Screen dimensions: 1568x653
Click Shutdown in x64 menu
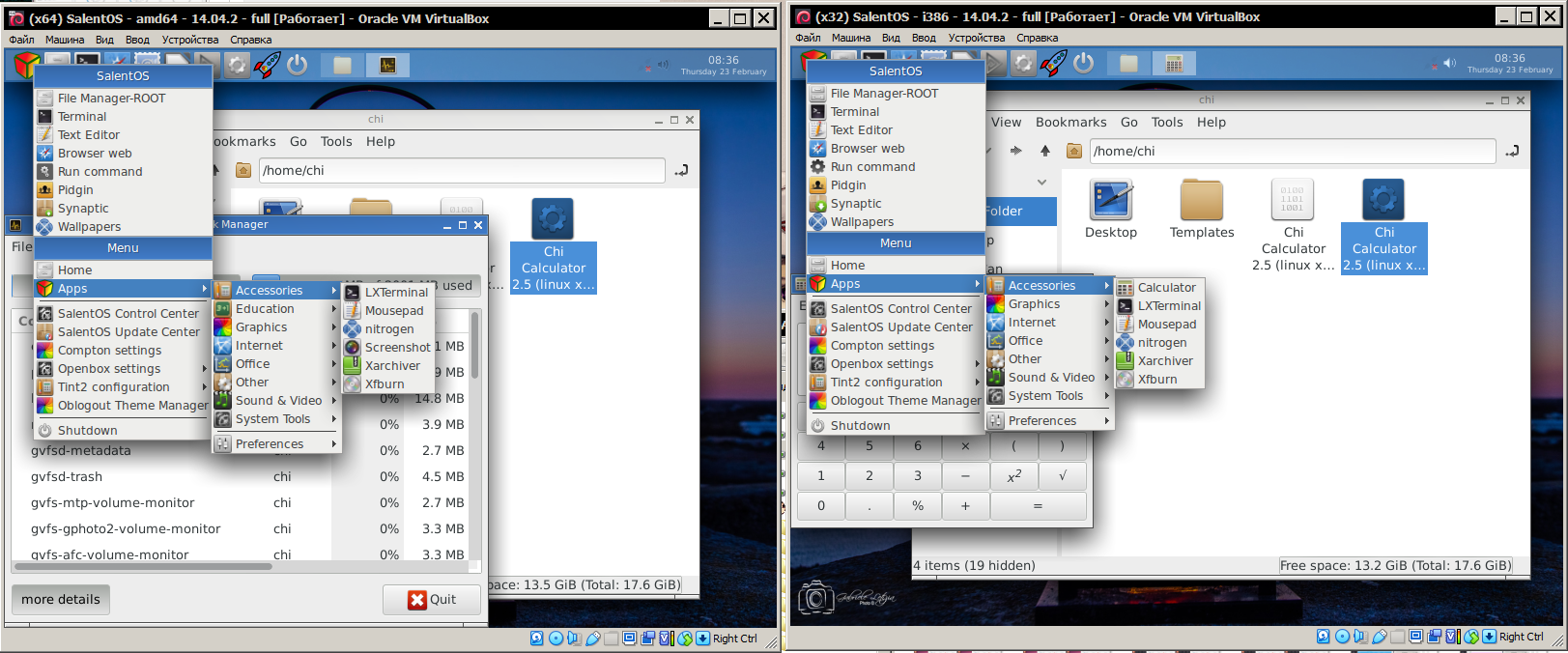click(x=123, y=431)
